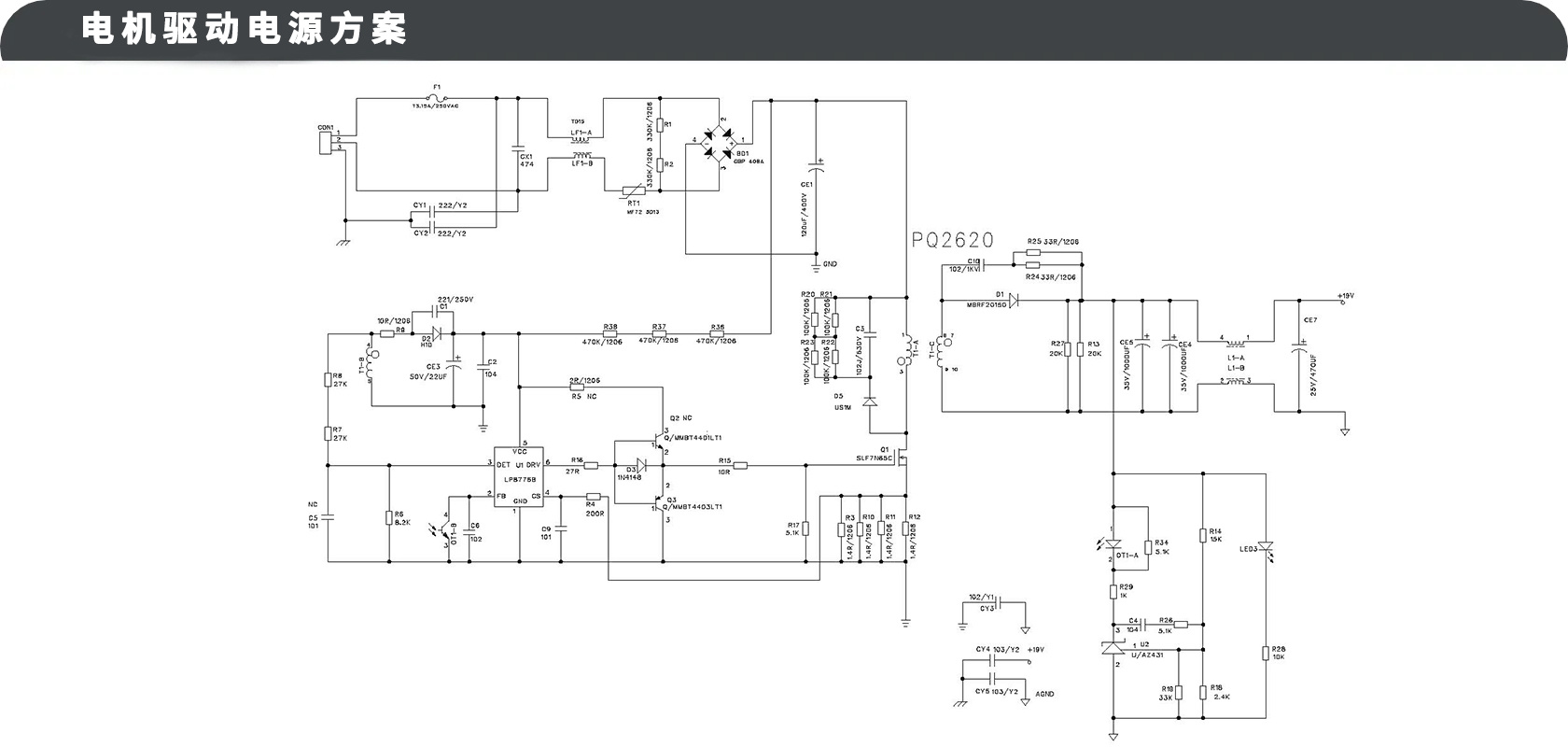Select the R28 10K resistor symbol
Viewport: 1568px width, 747px height.
pyautogui.click(x=1266, y=653)
